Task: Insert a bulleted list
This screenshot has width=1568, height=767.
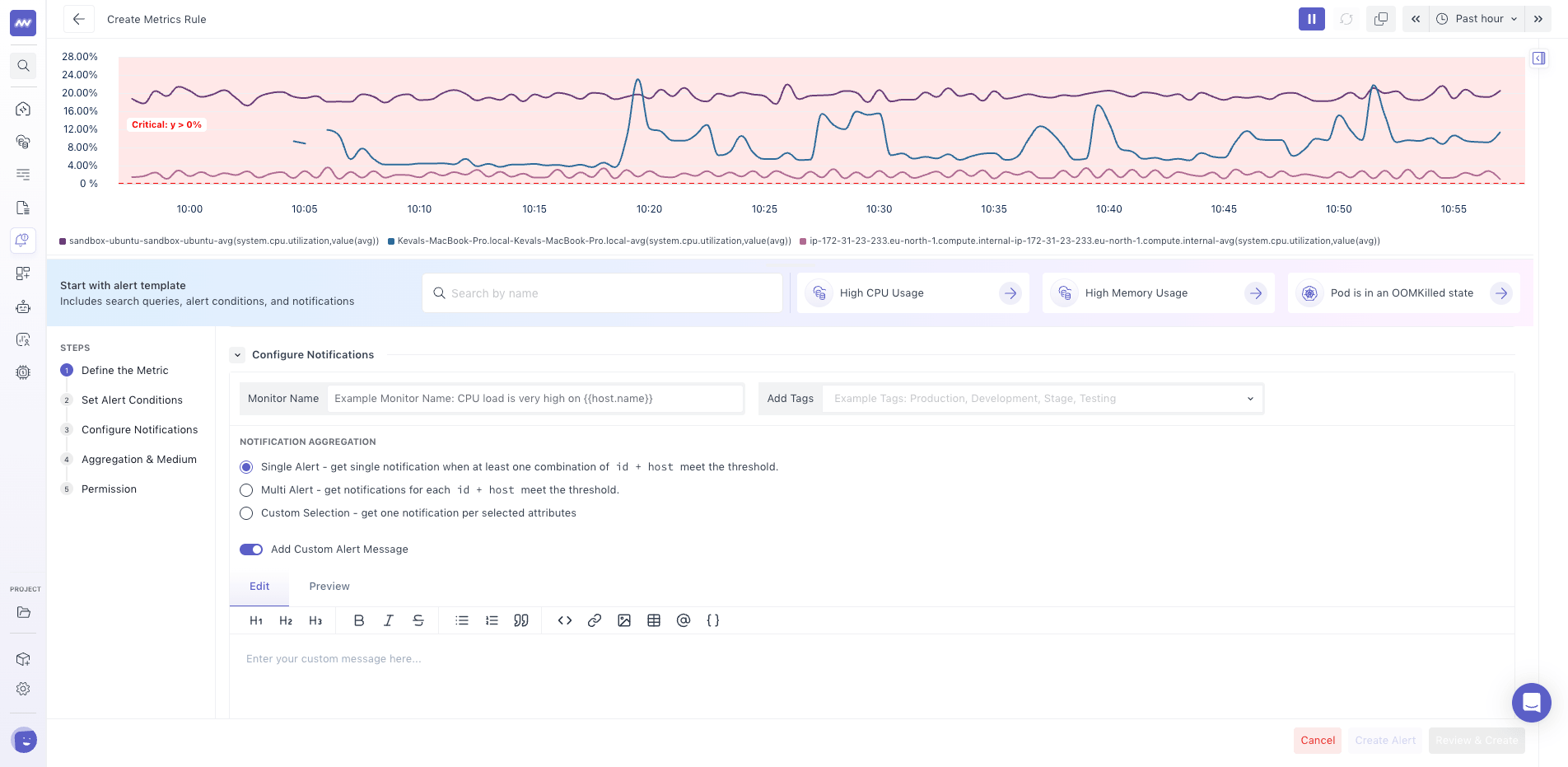Action: 462,620
